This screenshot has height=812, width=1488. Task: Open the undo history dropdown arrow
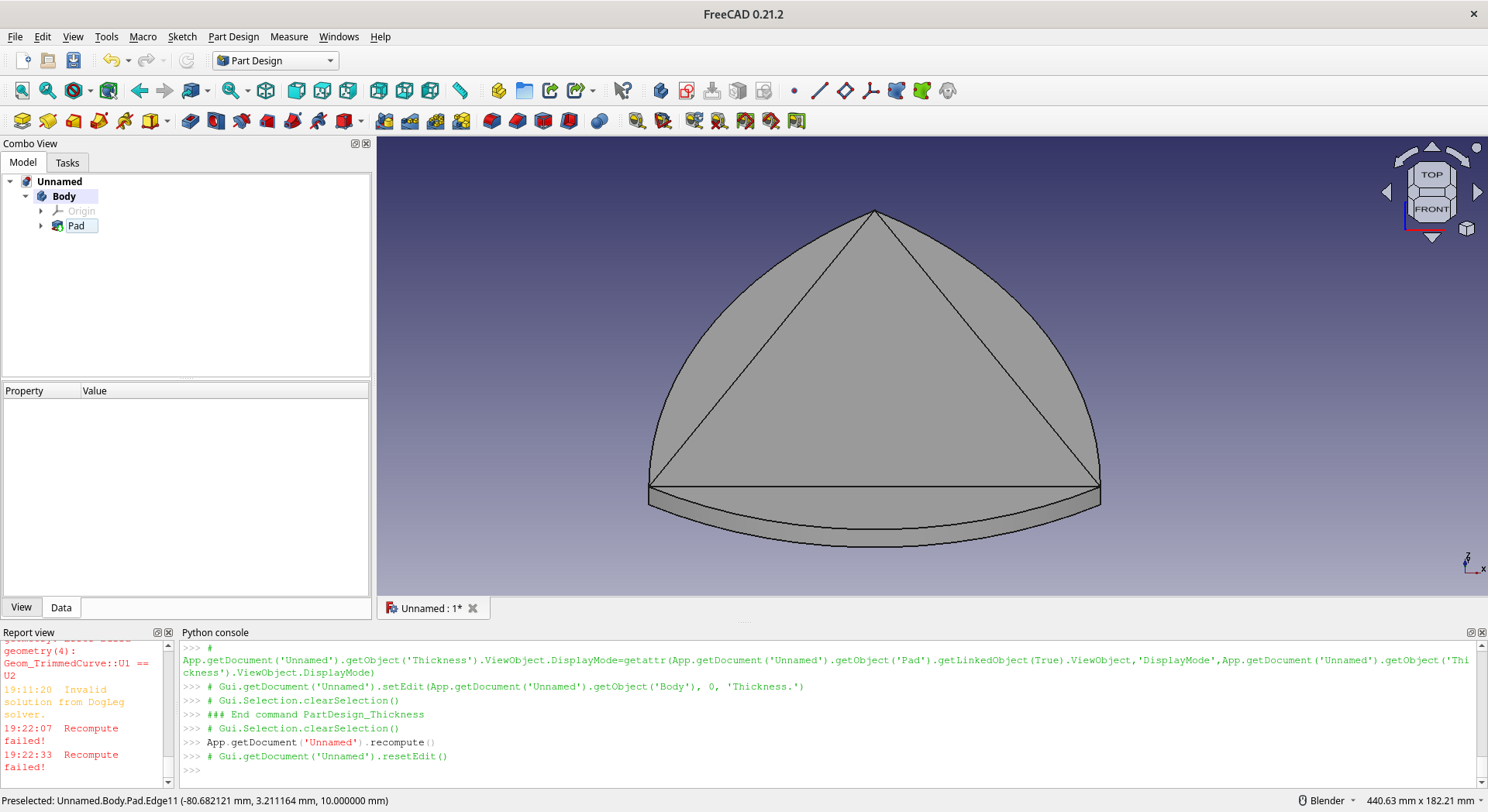[x=129, y=60]
